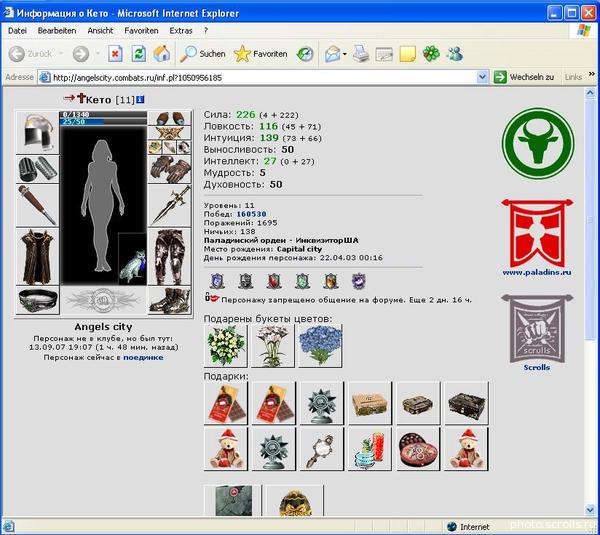This screenshot has height=535, width=600.
Task: Click inside the address URL field
Action: coord(264,77)
